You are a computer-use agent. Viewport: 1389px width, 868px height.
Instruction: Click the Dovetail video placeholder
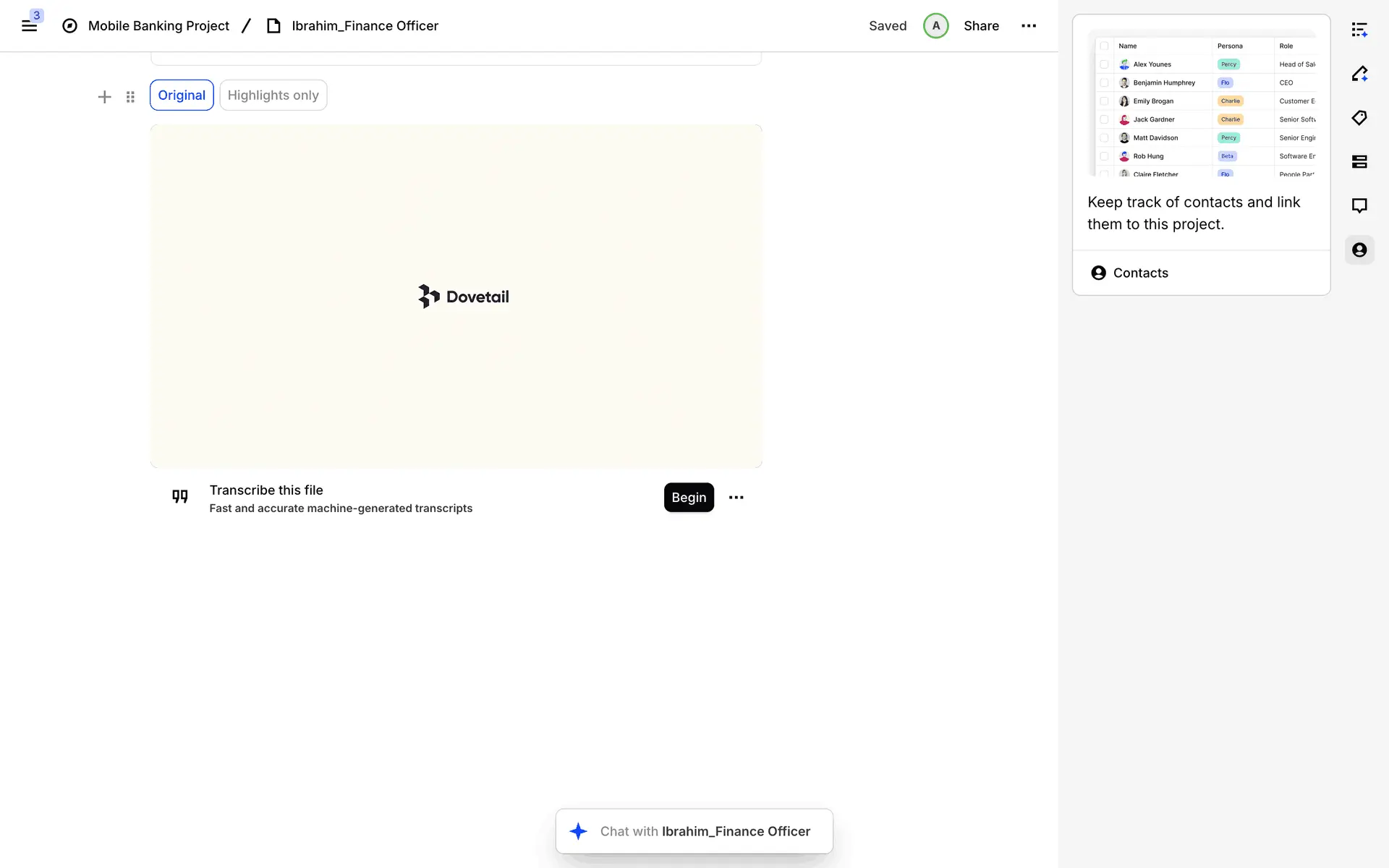tap(456, 297)
